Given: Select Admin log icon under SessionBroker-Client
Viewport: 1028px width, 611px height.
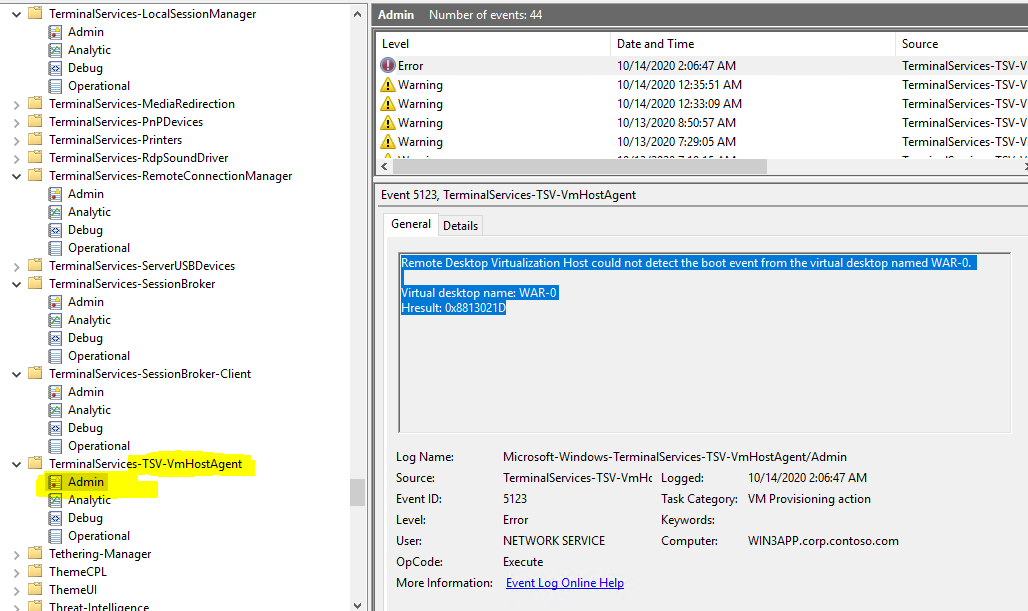Looking at the screenshot, I should tap(56, 392).
